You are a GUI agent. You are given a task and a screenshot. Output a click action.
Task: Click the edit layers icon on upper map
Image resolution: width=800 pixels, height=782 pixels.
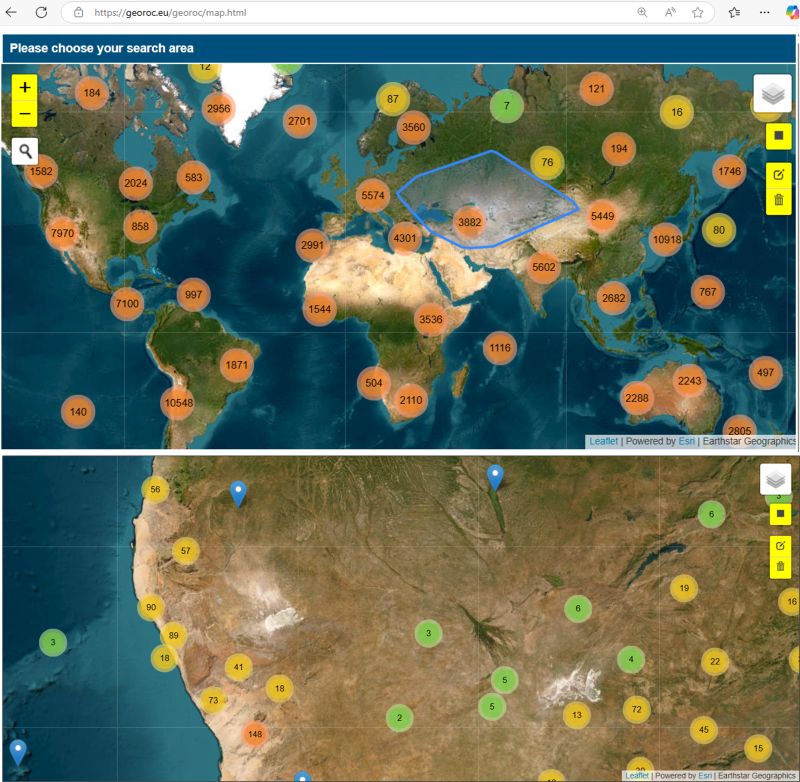pyautogui.click(x=778, y=174)
